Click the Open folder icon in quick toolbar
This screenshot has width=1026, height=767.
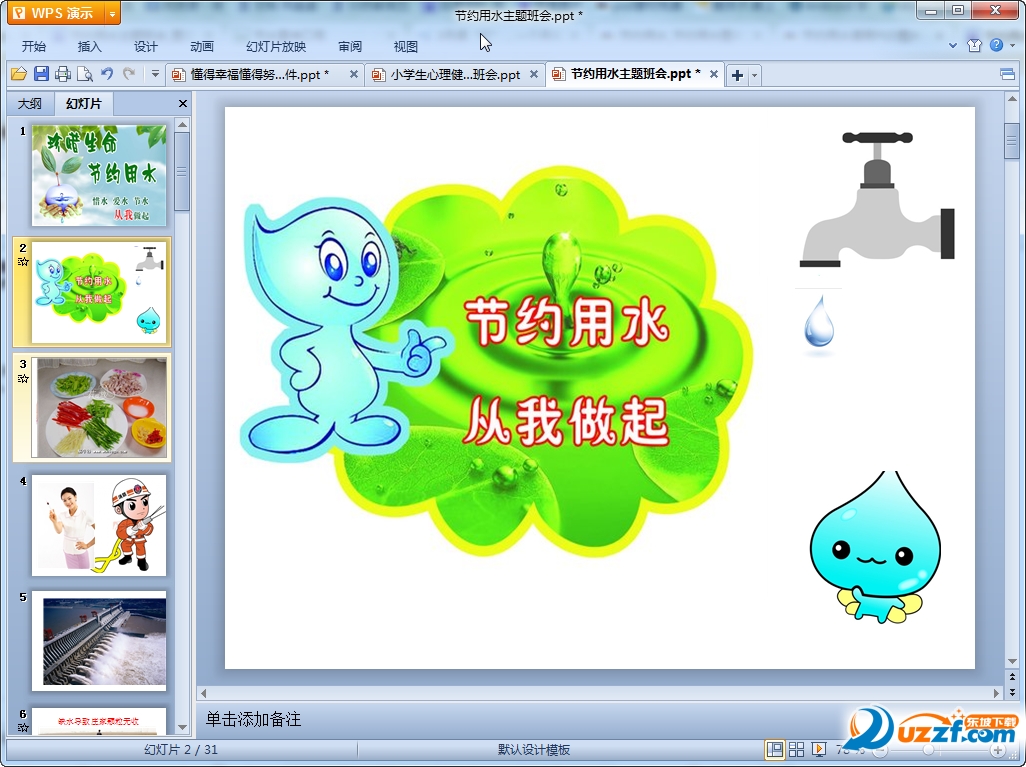(x=18, y=74)
